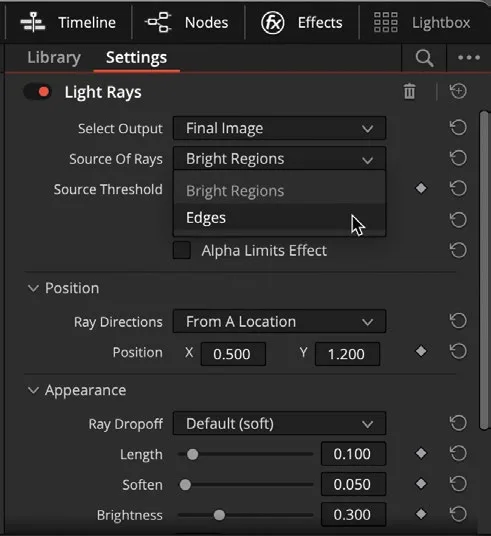Enable the Alpha Limits Effect checkbox
Image resolution: width=491 pixels, height=536 pixels.
click(182, 250)
